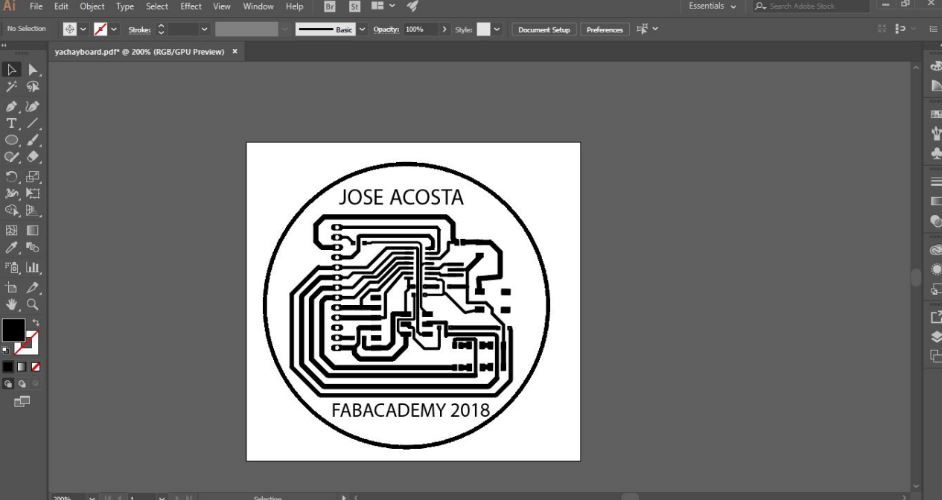Expand the Arrange Documents dropdown arrow
The width and height of the screenshot is (942, 500).
click(392, 6)
